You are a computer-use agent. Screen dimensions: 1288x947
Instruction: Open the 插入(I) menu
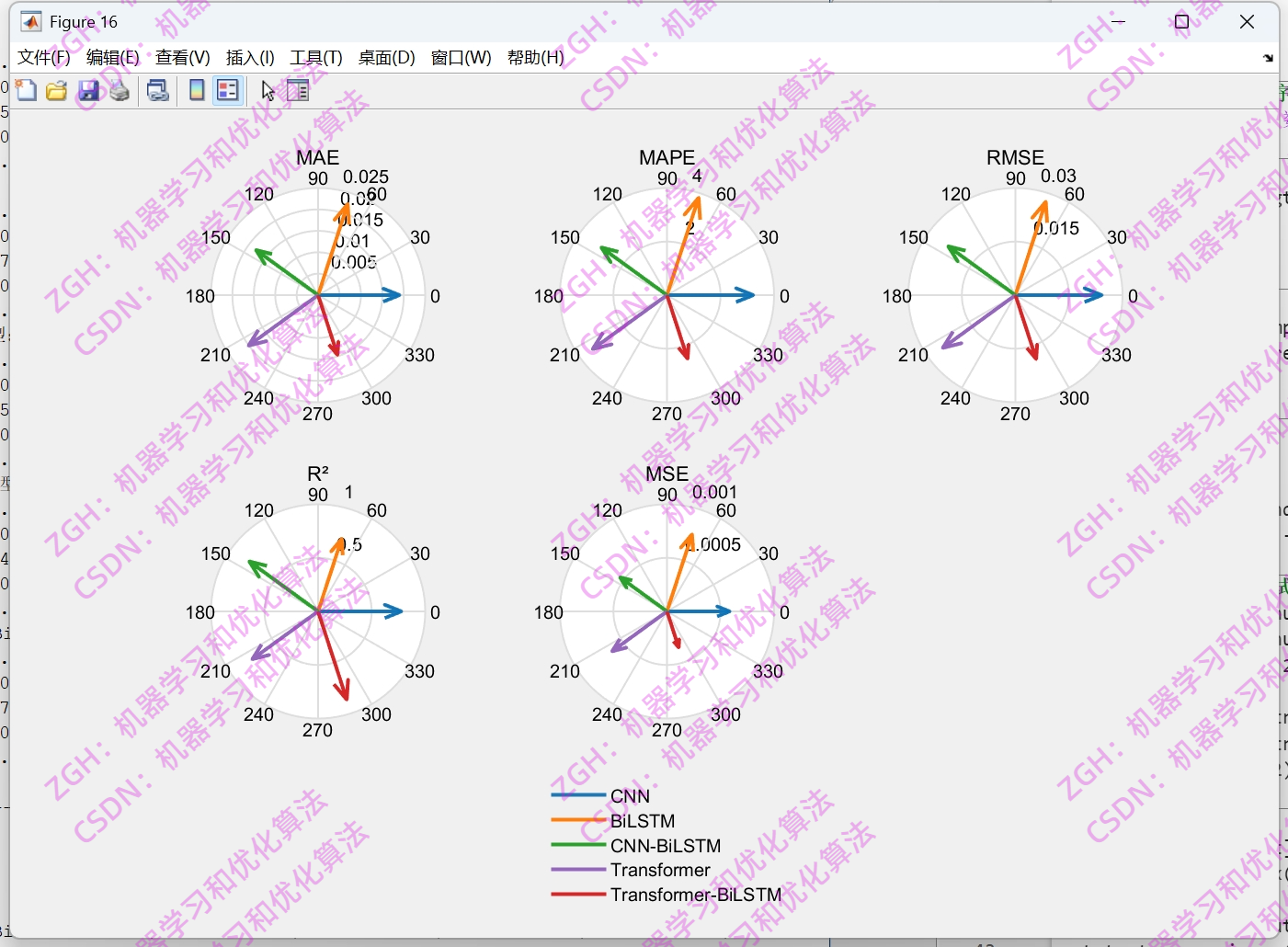[x=249, y=57]
